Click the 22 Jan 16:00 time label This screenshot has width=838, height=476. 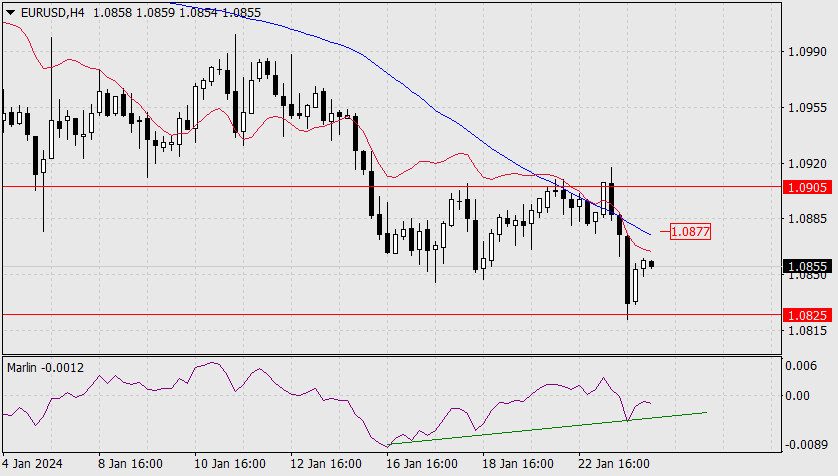pyautogui.click(x=614, y=464)
